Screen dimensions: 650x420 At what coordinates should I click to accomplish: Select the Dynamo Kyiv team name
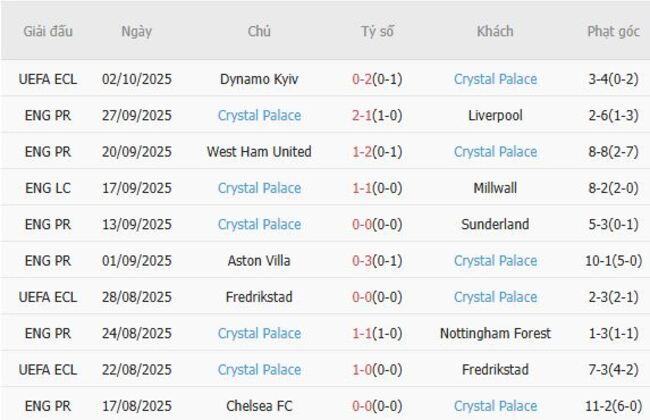coord(259,79)
